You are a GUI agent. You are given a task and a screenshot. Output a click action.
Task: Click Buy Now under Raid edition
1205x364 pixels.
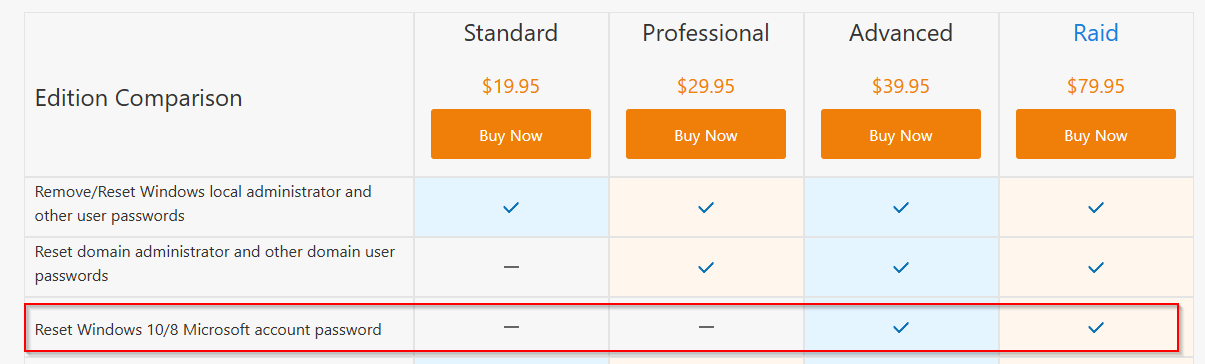[x=1096, y=135]
